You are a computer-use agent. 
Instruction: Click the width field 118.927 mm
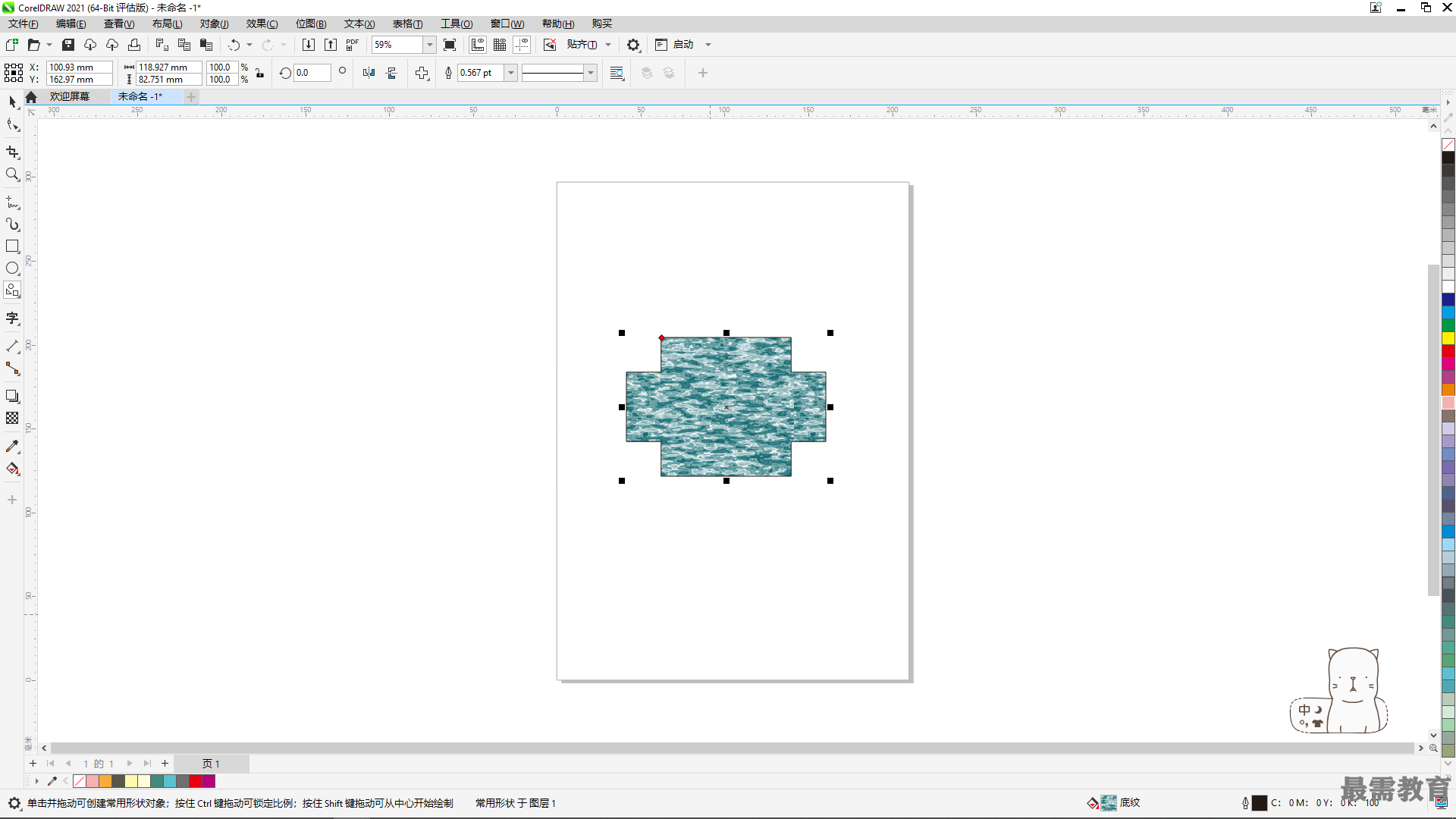(x=168, y=67)
